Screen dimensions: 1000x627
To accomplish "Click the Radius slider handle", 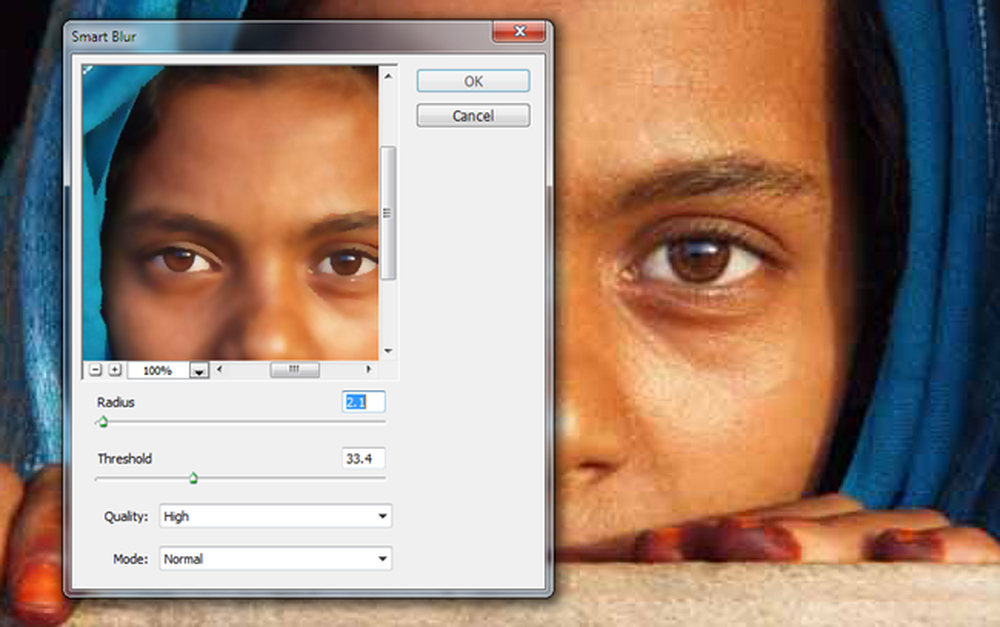I will coord(103,422).
